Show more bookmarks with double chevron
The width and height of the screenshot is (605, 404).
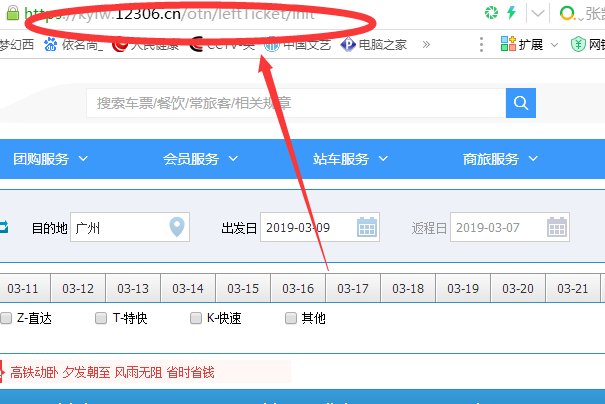tap(426, 45)
